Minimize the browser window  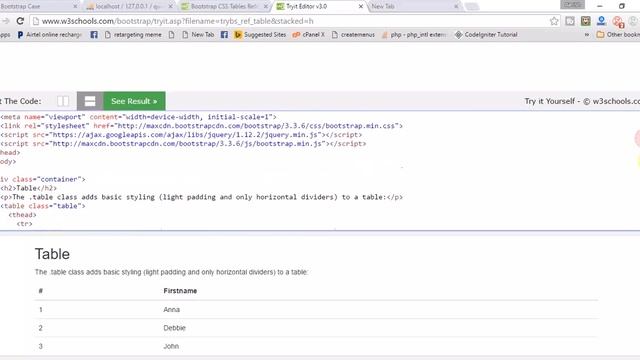tap(600, 6)
